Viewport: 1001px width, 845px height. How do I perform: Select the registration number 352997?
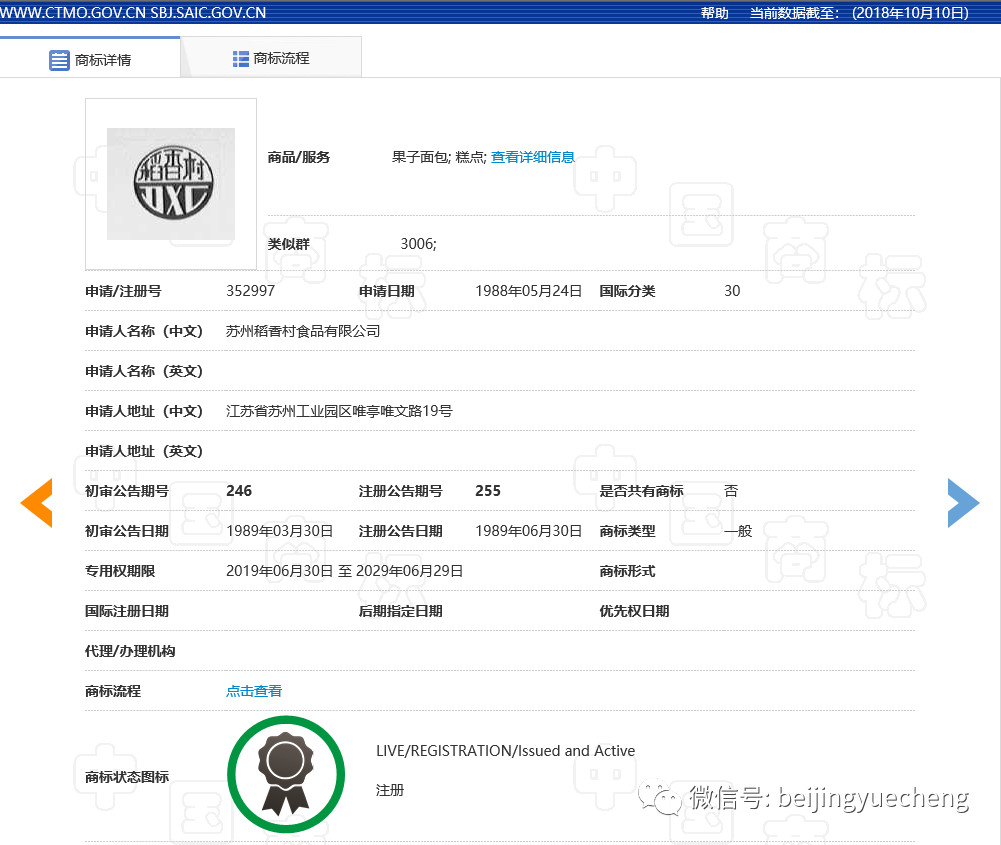click(x=250, y=291)
